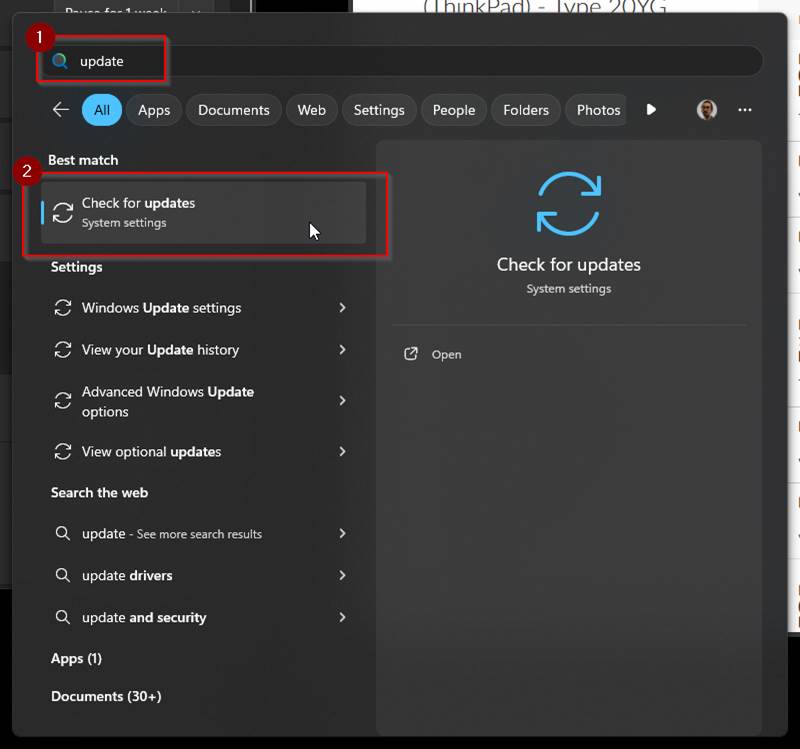Viewport: 800px width, 749px height.
Task: Expand View your Update history chevron
Action: coord(342,350)
